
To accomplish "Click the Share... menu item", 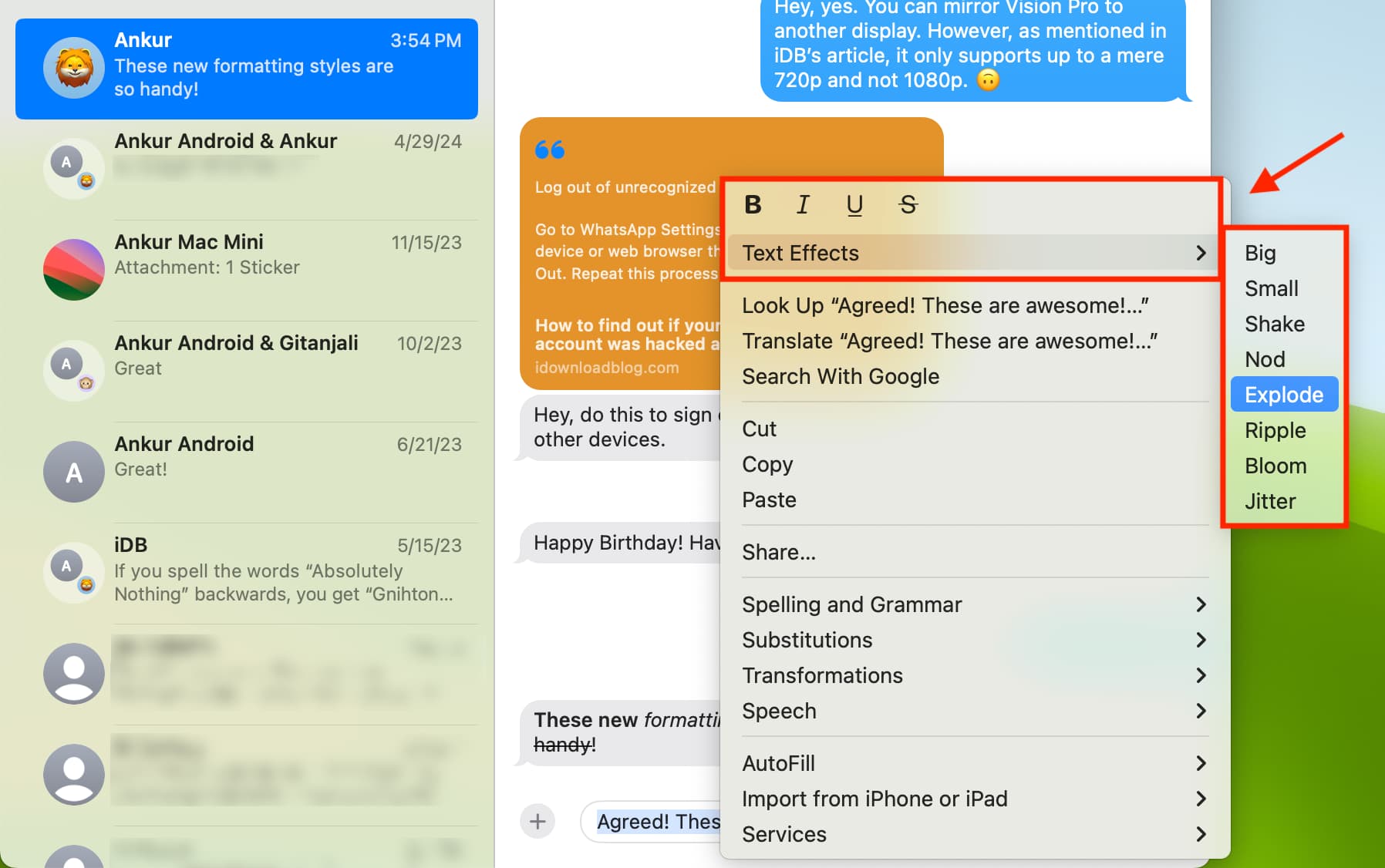I will coord(779,552).
